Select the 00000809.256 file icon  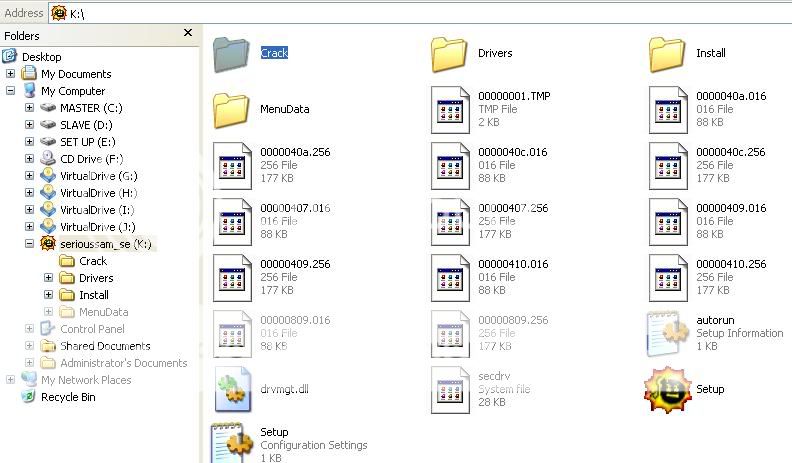click(450, 334)
